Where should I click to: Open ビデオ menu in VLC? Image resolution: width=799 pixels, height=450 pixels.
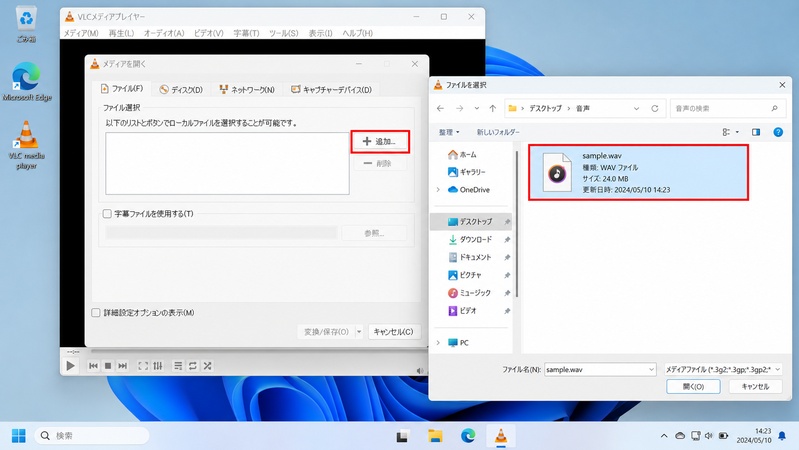point(208,33)
